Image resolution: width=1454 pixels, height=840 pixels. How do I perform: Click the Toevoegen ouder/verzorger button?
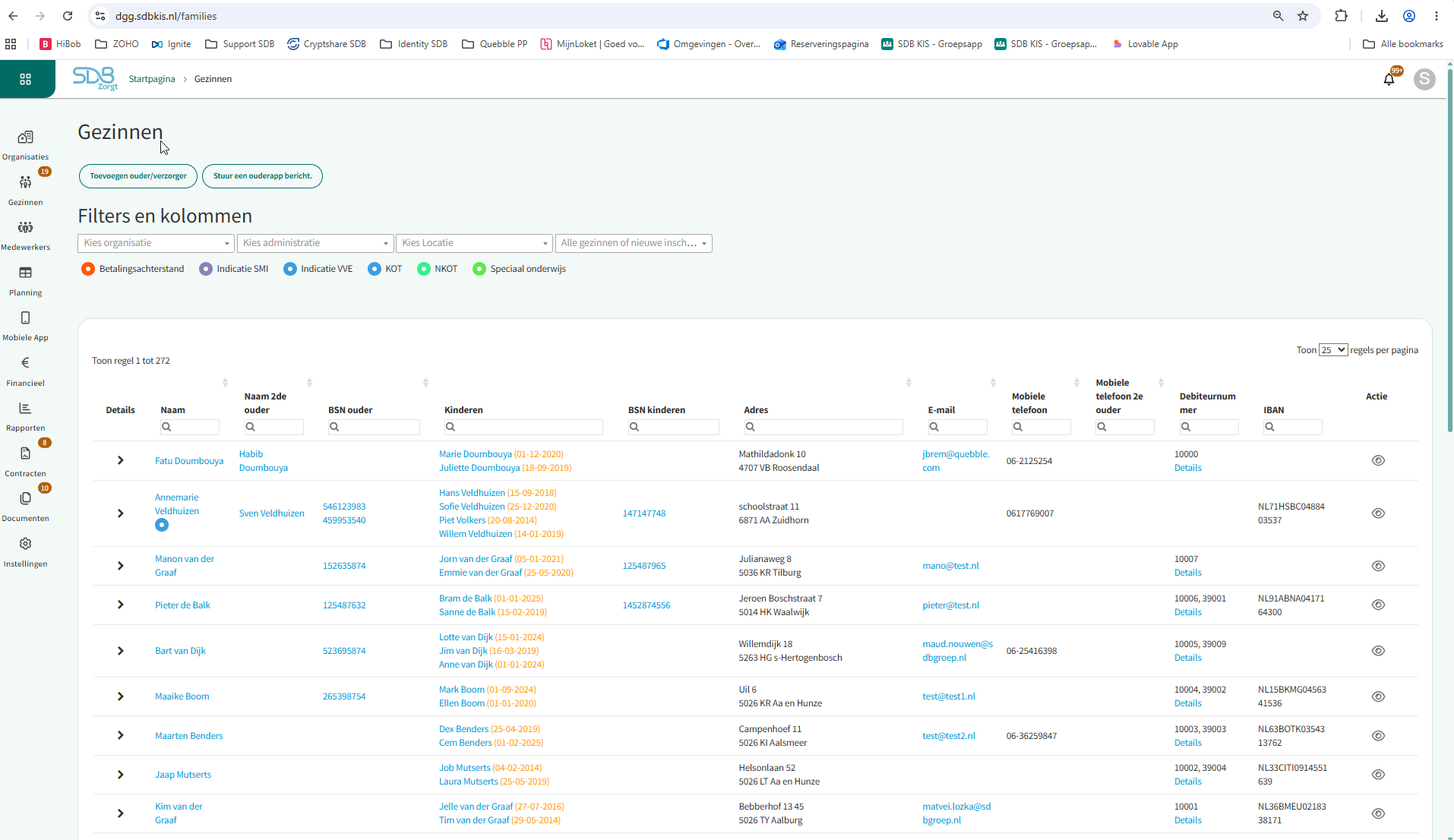[138, 176]
